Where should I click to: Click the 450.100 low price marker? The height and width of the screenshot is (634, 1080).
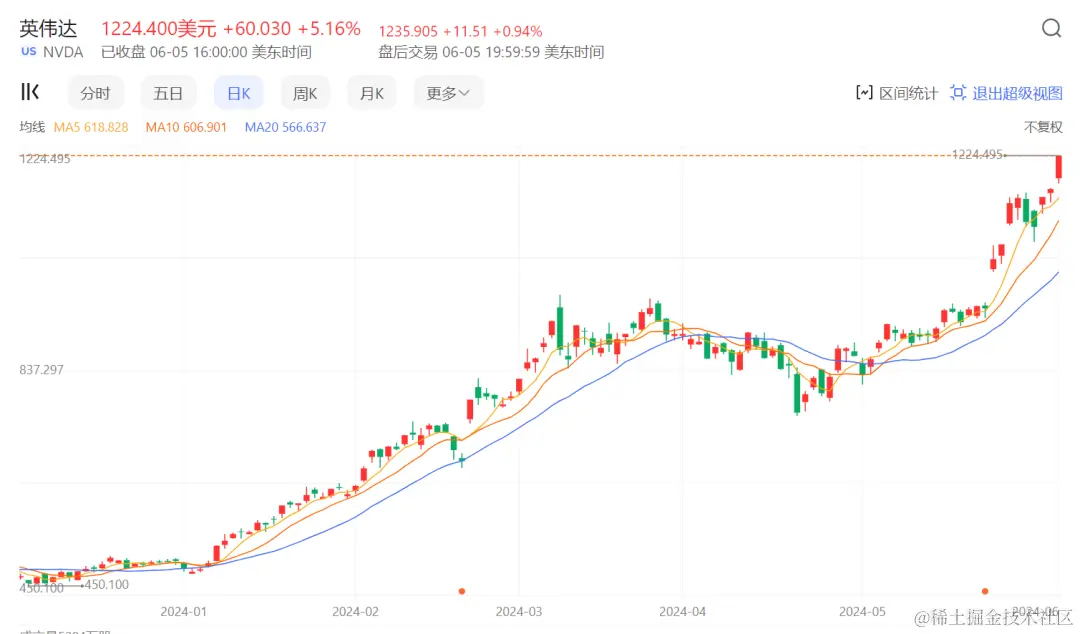coord(107,584)
